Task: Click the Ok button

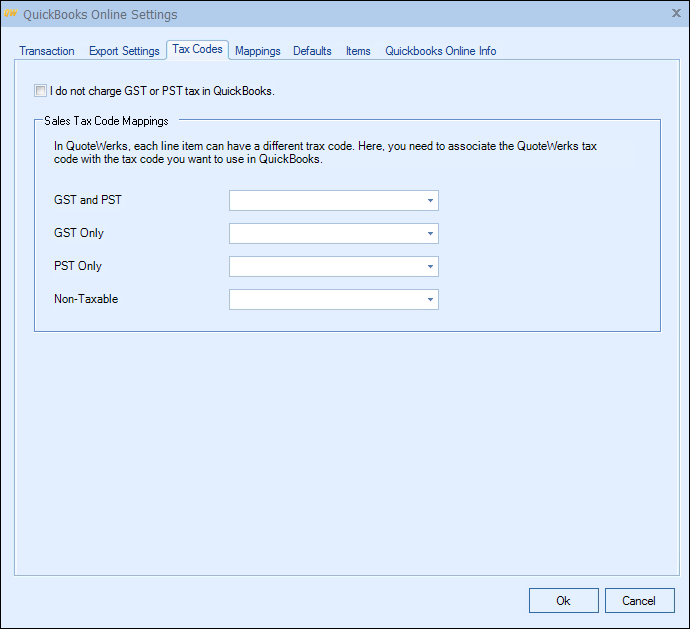Action: click(563, 601)
